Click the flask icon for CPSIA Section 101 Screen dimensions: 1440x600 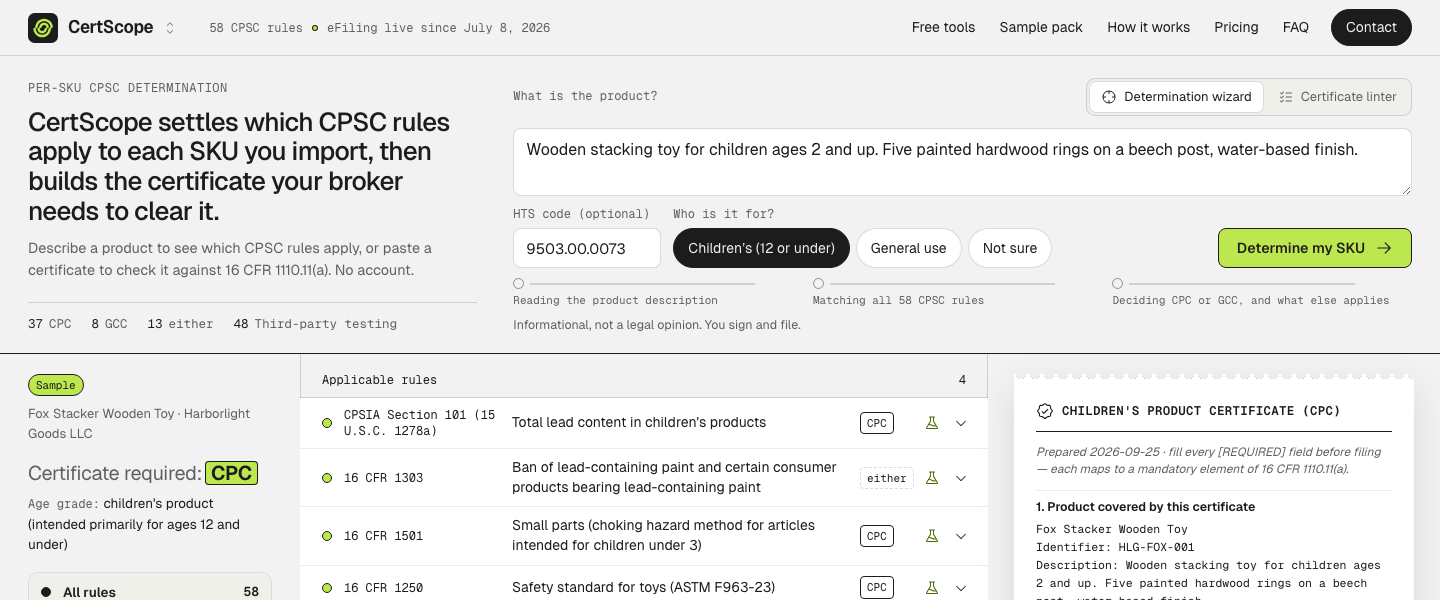pos(932,423)
